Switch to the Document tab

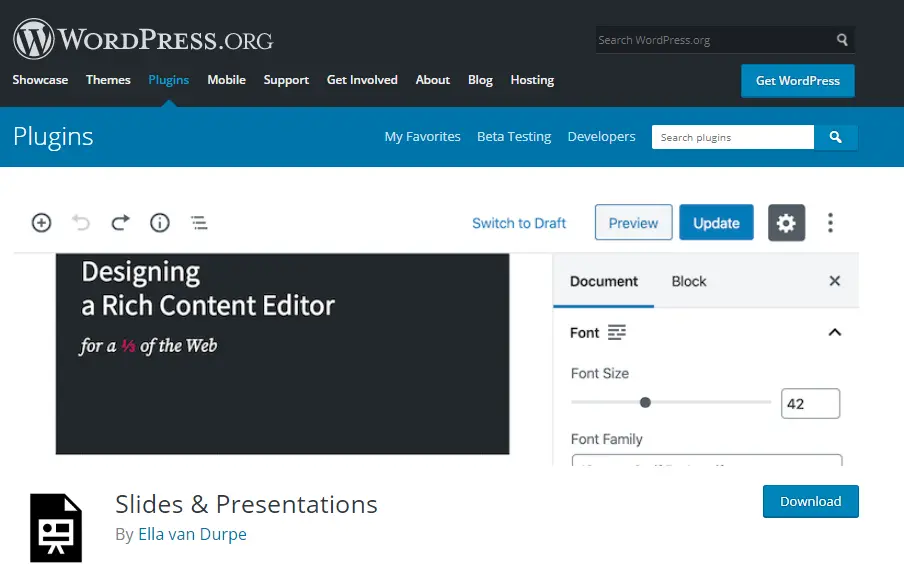tap(604, 281)
